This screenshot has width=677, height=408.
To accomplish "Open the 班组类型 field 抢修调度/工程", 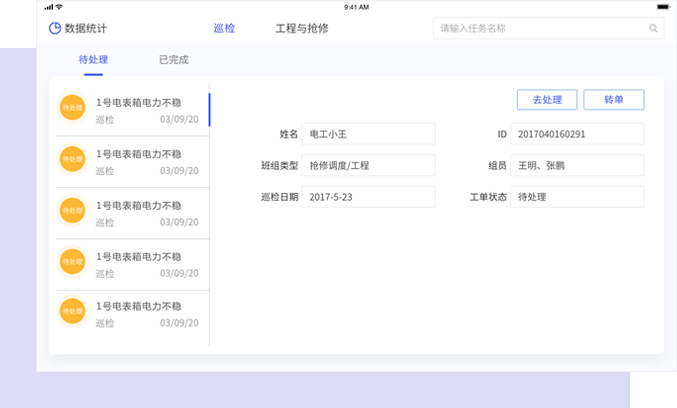I will pyautogui.click(x=368, y=165).
